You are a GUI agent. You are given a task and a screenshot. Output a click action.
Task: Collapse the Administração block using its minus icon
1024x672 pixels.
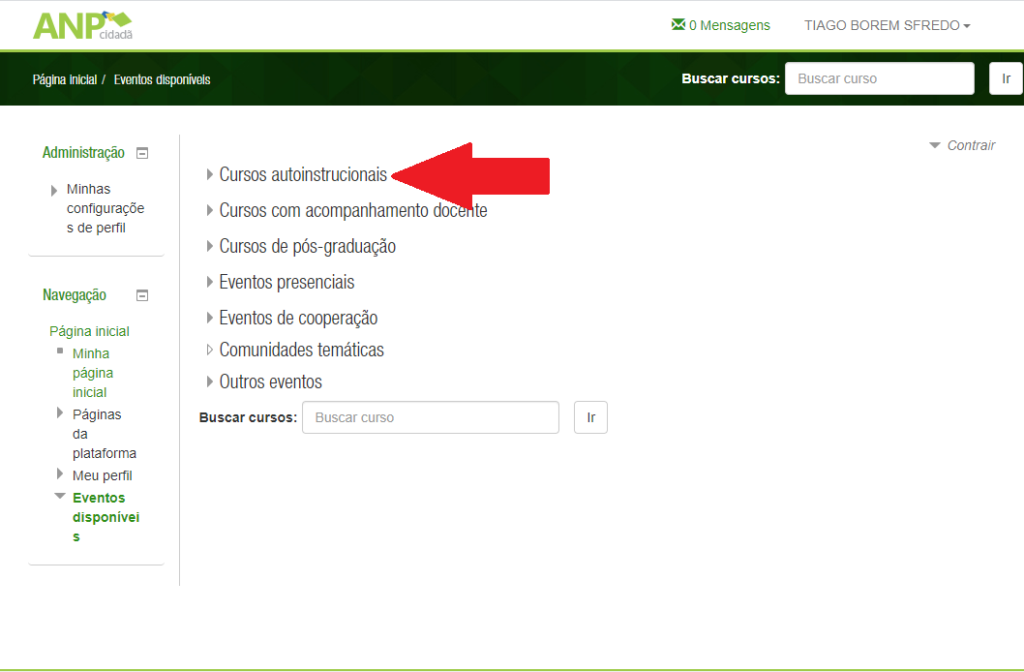(x=142, y=153)
